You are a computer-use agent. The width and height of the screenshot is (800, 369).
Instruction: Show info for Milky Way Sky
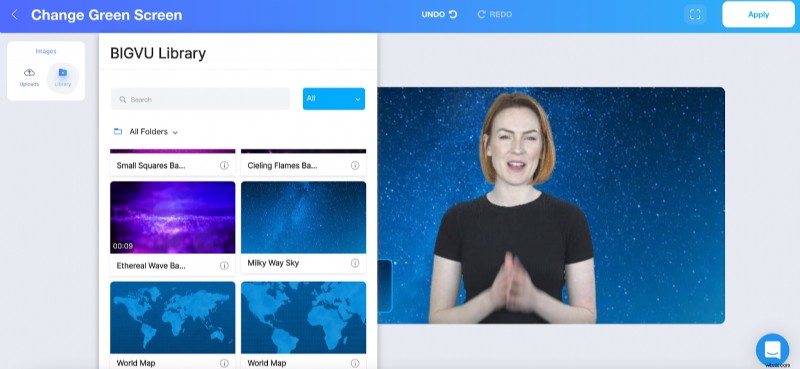[355, 263]
